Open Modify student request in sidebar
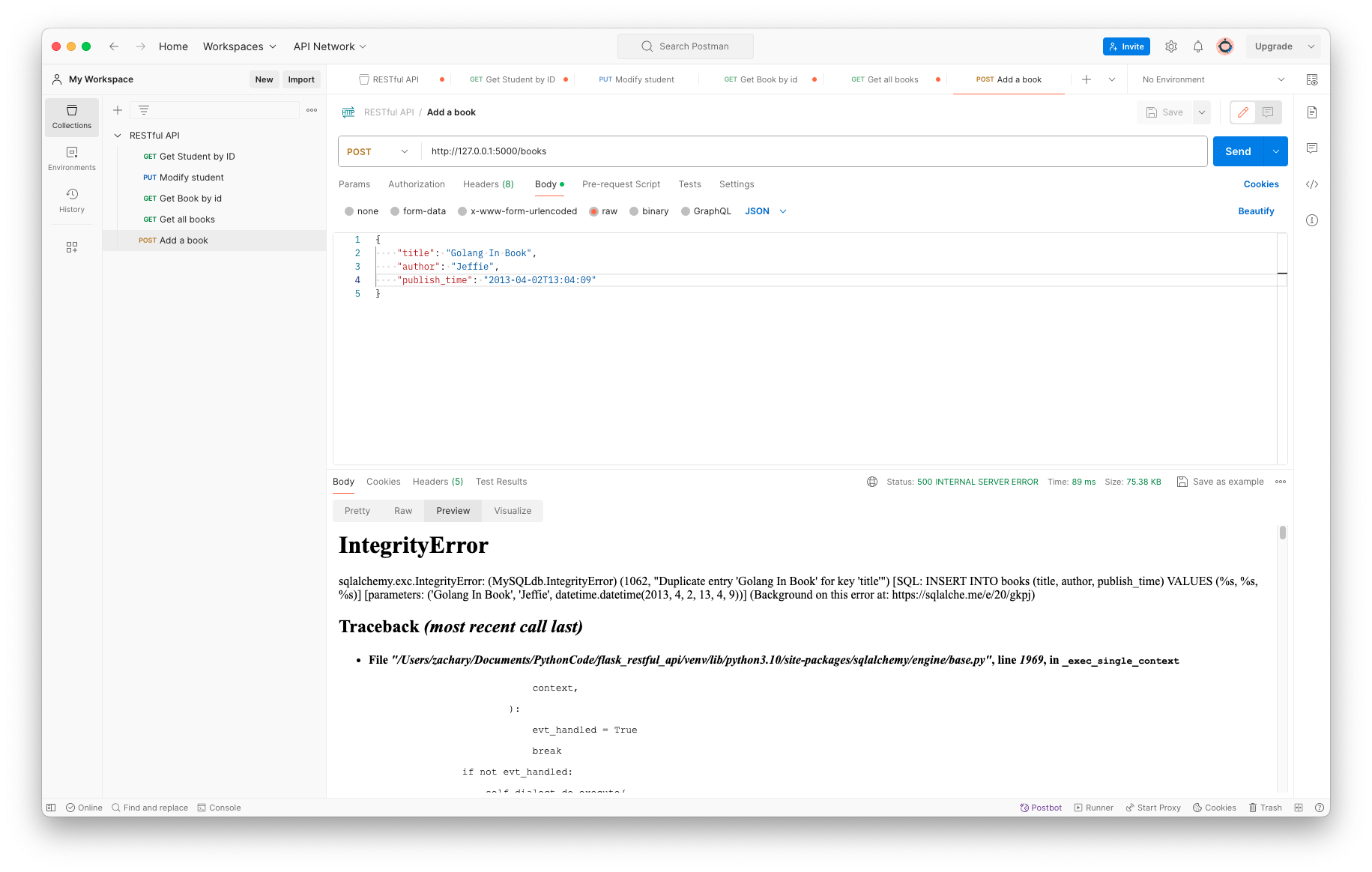 (x=214, y=178)
